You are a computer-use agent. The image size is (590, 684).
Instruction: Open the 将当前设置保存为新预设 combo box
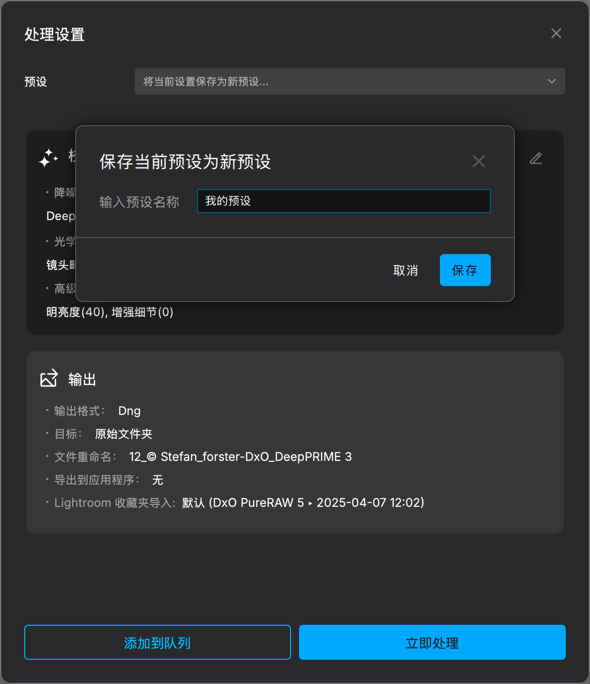click(x=350, y=81)
